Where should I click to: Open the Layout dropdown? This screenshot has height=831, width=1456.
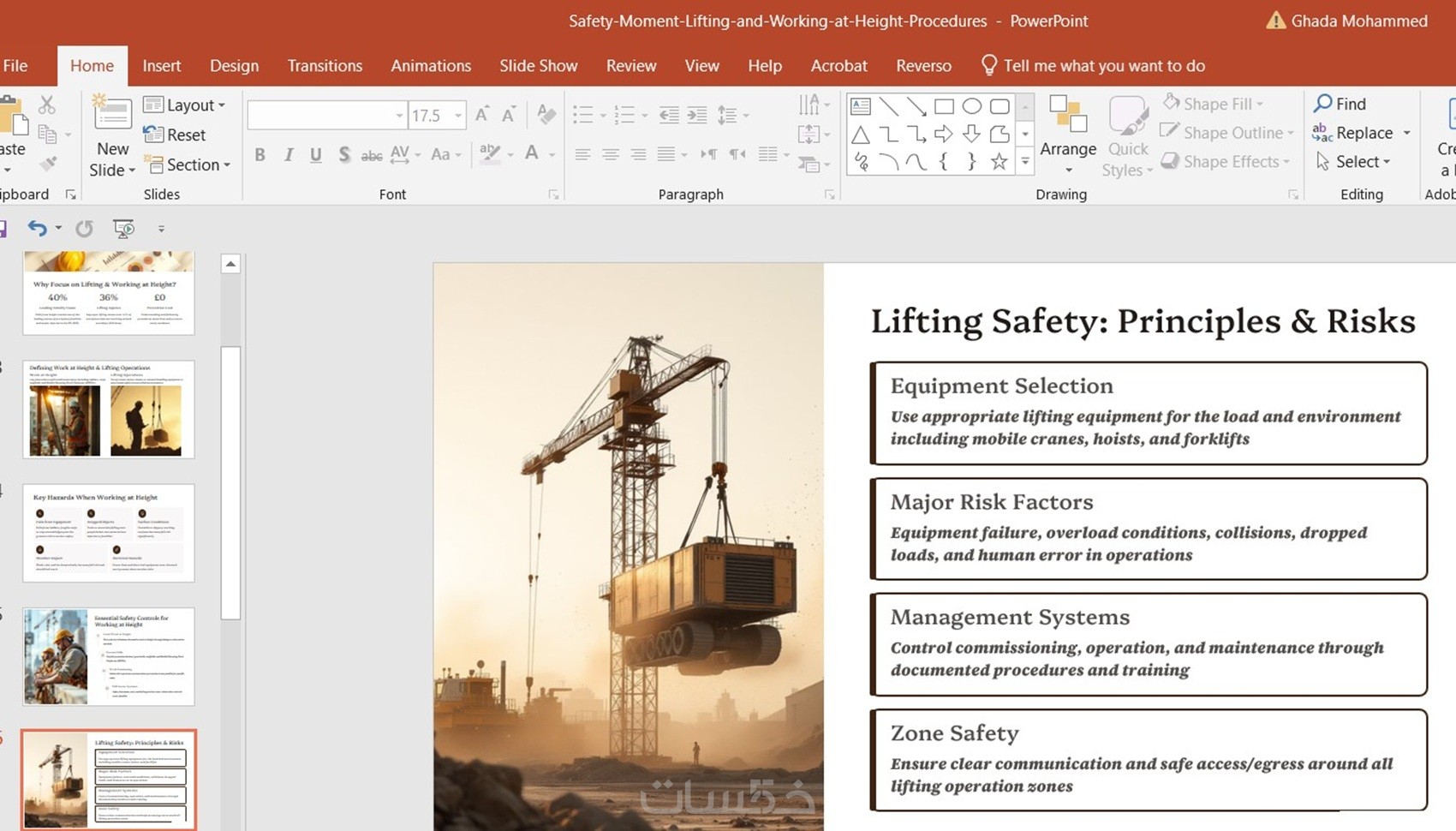184,105
